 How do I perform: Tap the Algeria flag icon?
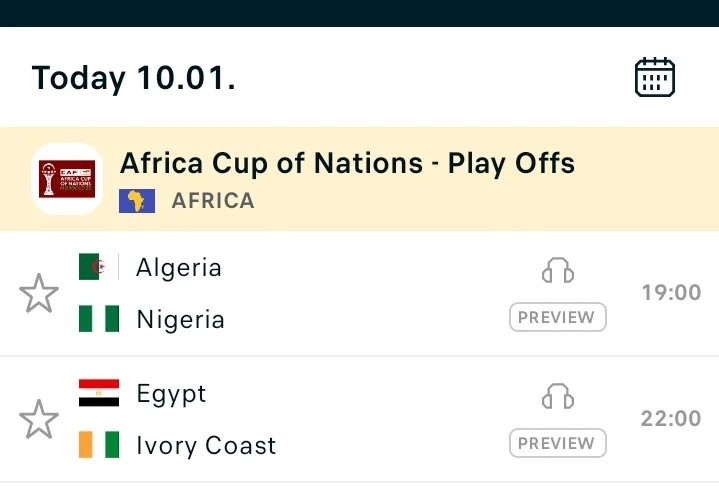(x=99, y=267)
